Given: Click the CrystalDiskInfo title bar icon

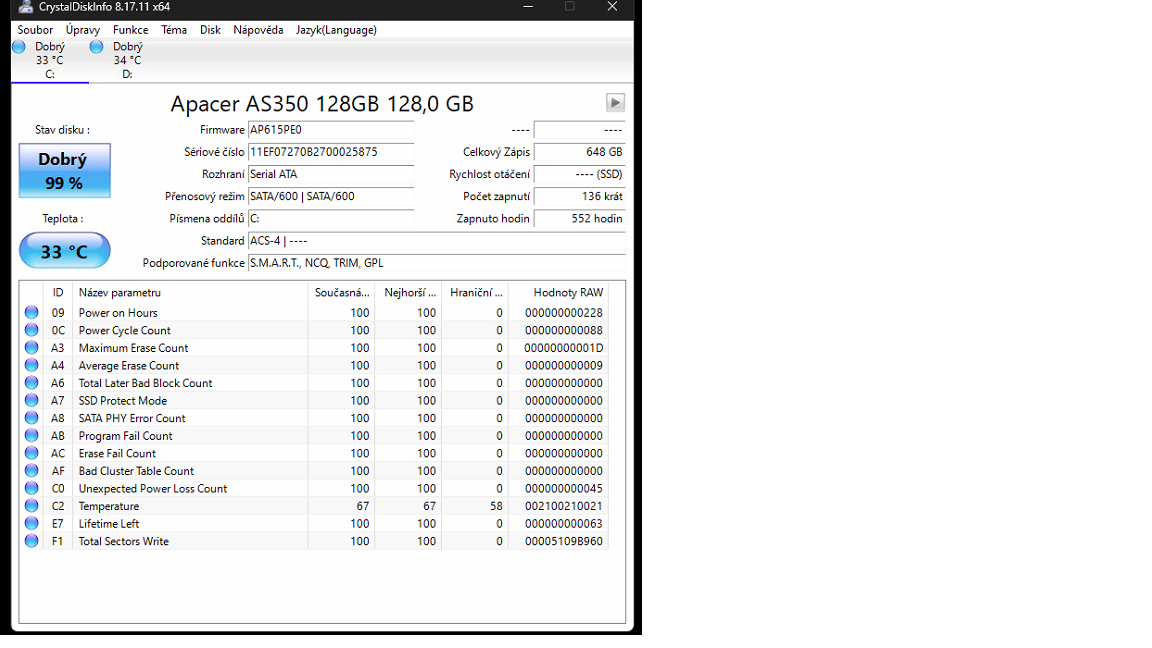Looking at the screenshot, I should (x=26, y=7).
